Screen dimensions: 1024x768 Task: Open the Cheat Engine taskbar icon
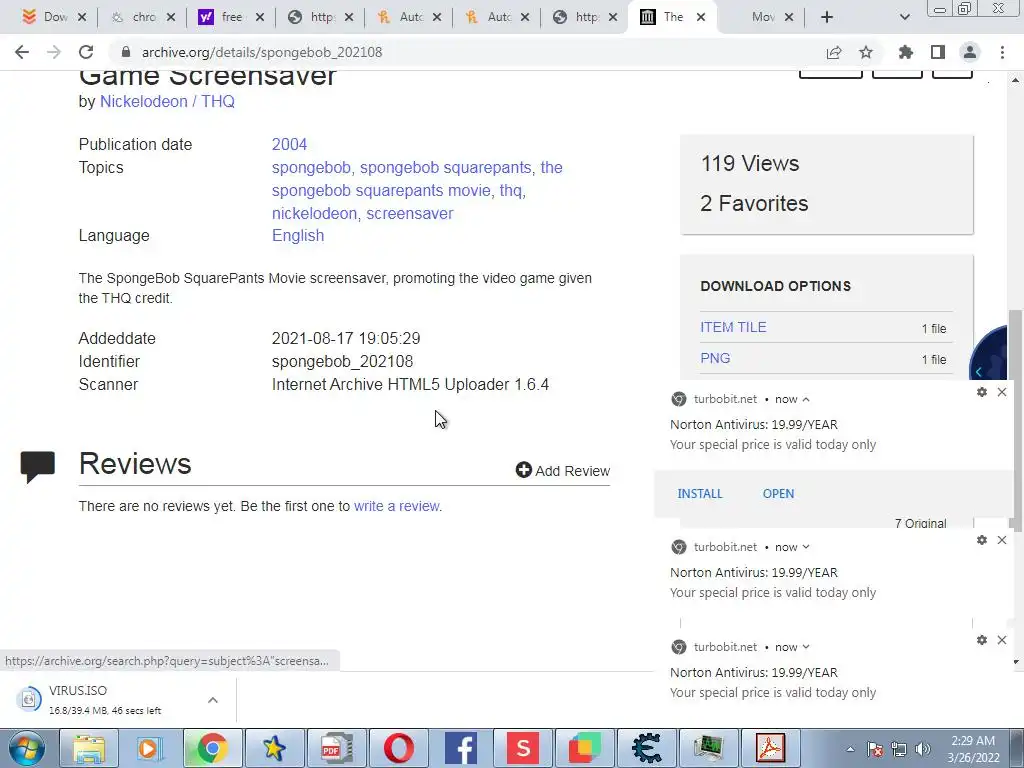tap(647, 748)
